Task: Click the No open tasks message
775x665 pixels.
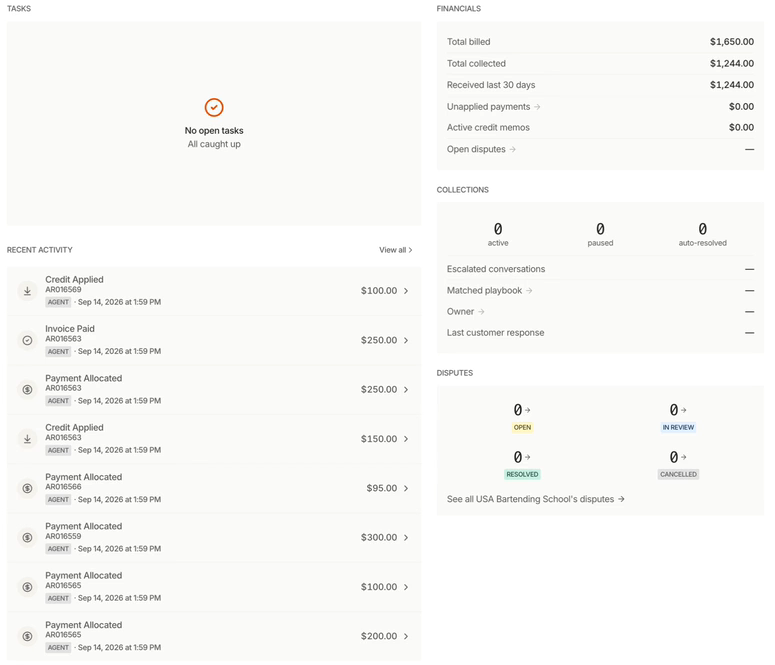Action: 214,131
